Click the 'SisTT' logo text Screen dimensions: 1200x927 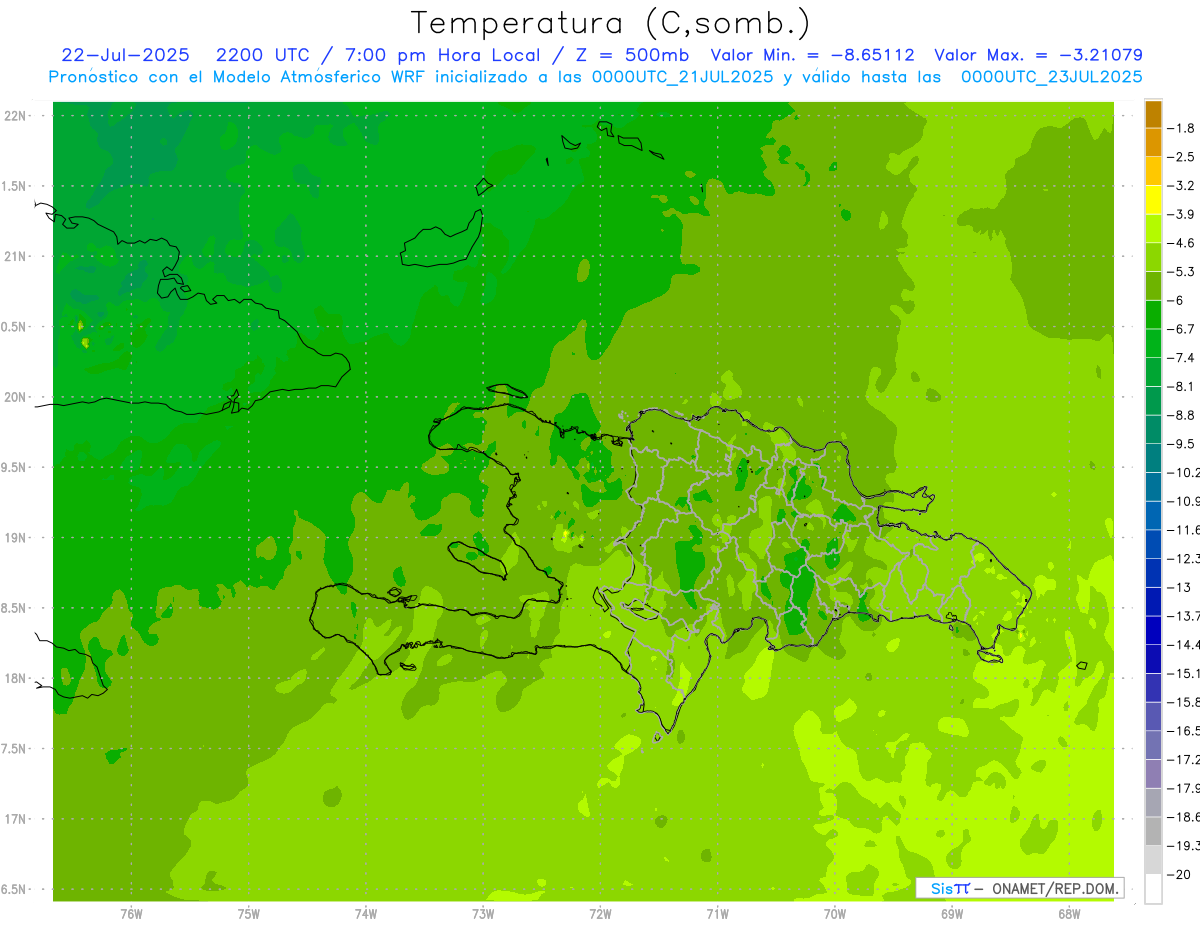pos(949,888)
